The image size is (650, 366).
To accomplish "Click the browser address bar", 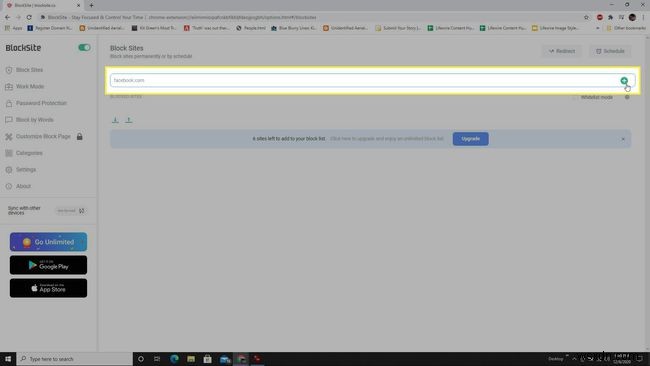I will (x=311, y=17).
